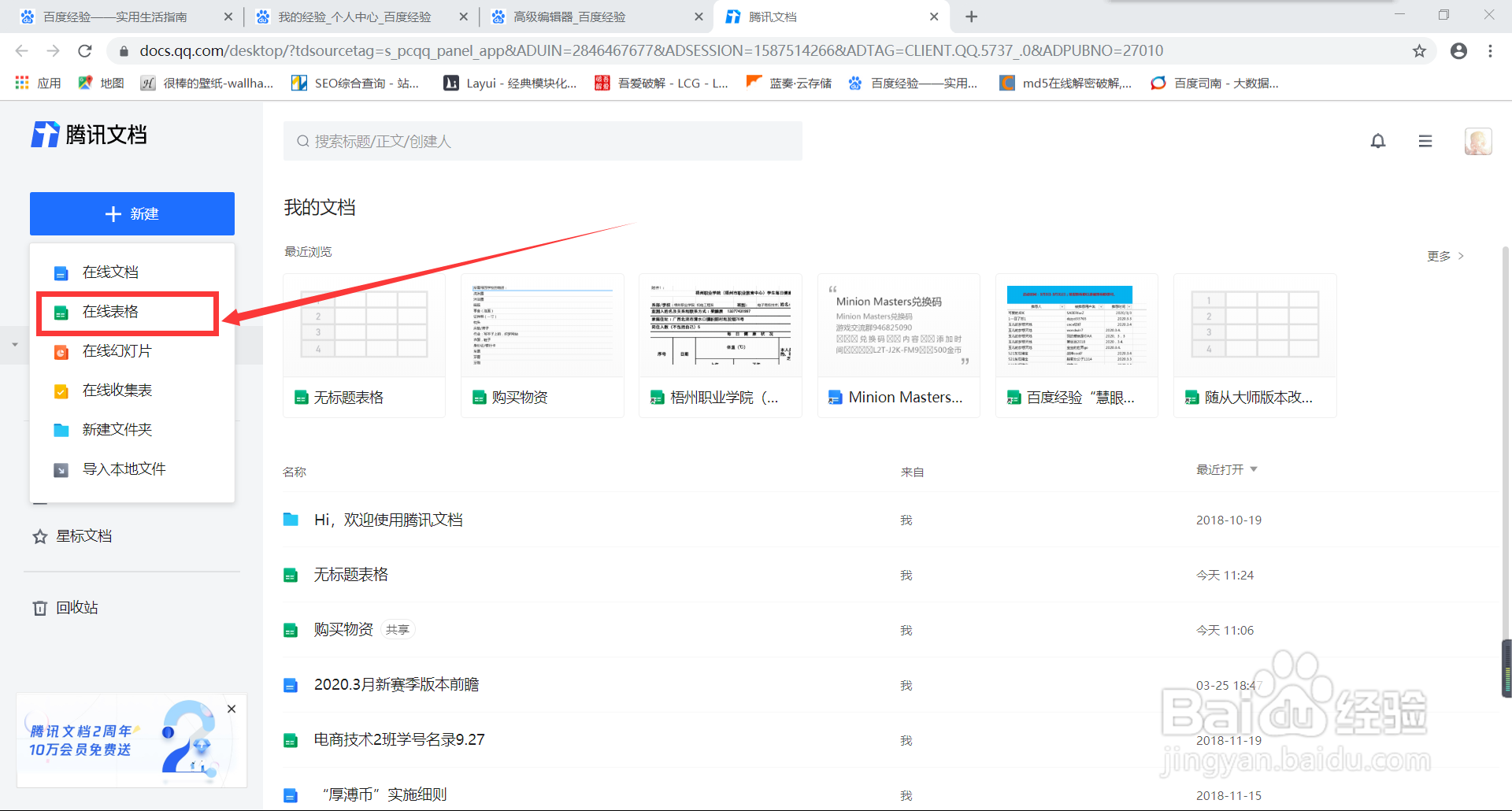Click the 共享 tag on 购买物资

tap(398, 630)
